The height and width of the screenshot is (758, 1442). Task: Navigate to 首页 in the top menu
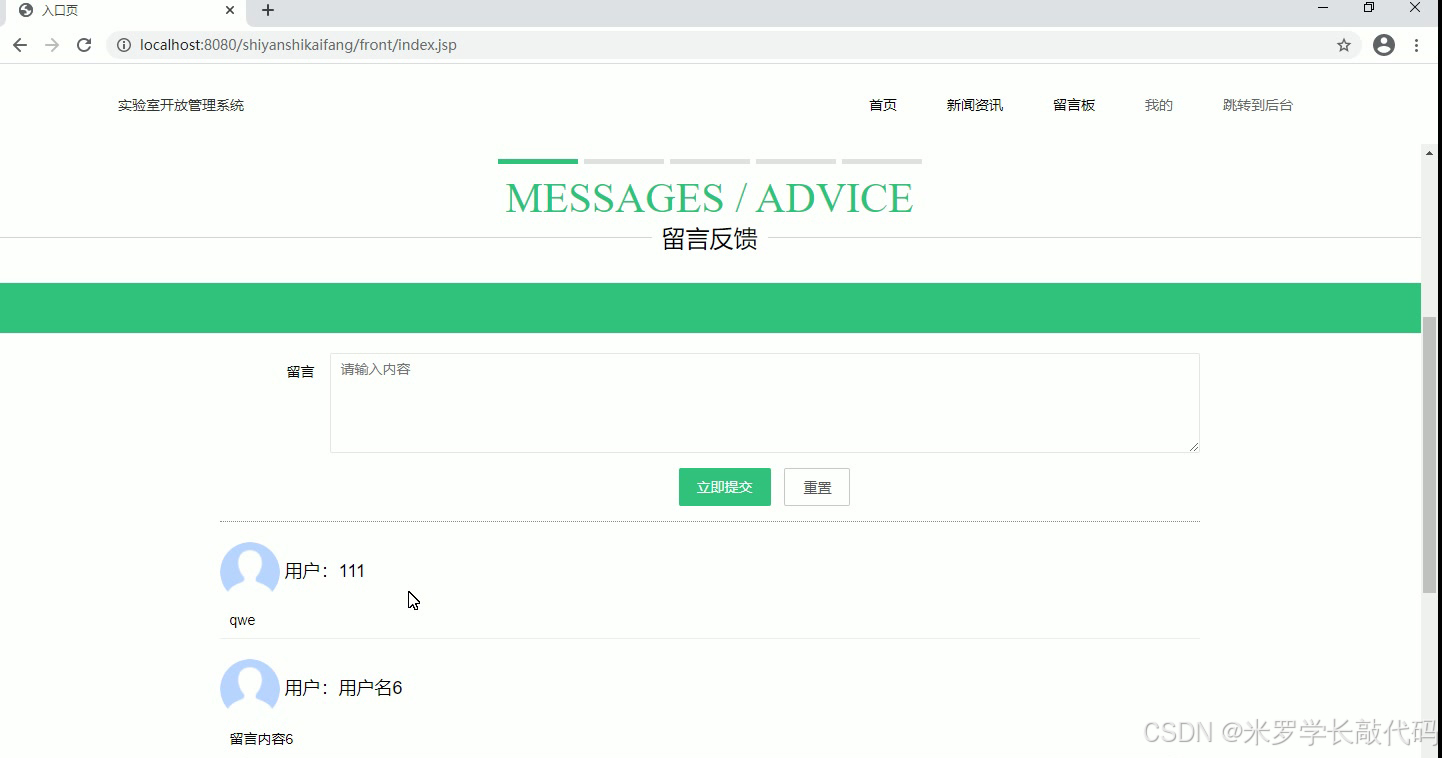point(882,104)
